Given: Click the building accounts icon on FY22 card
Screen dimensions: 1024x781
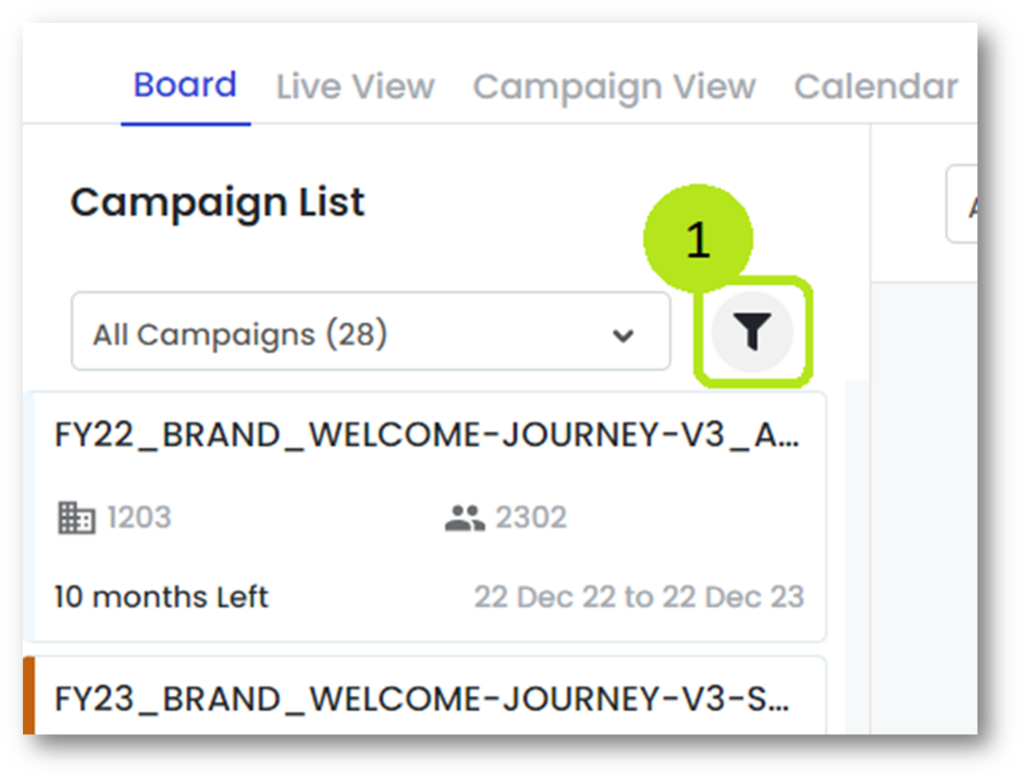Looking at the screenshot, I should coord(76,517).
